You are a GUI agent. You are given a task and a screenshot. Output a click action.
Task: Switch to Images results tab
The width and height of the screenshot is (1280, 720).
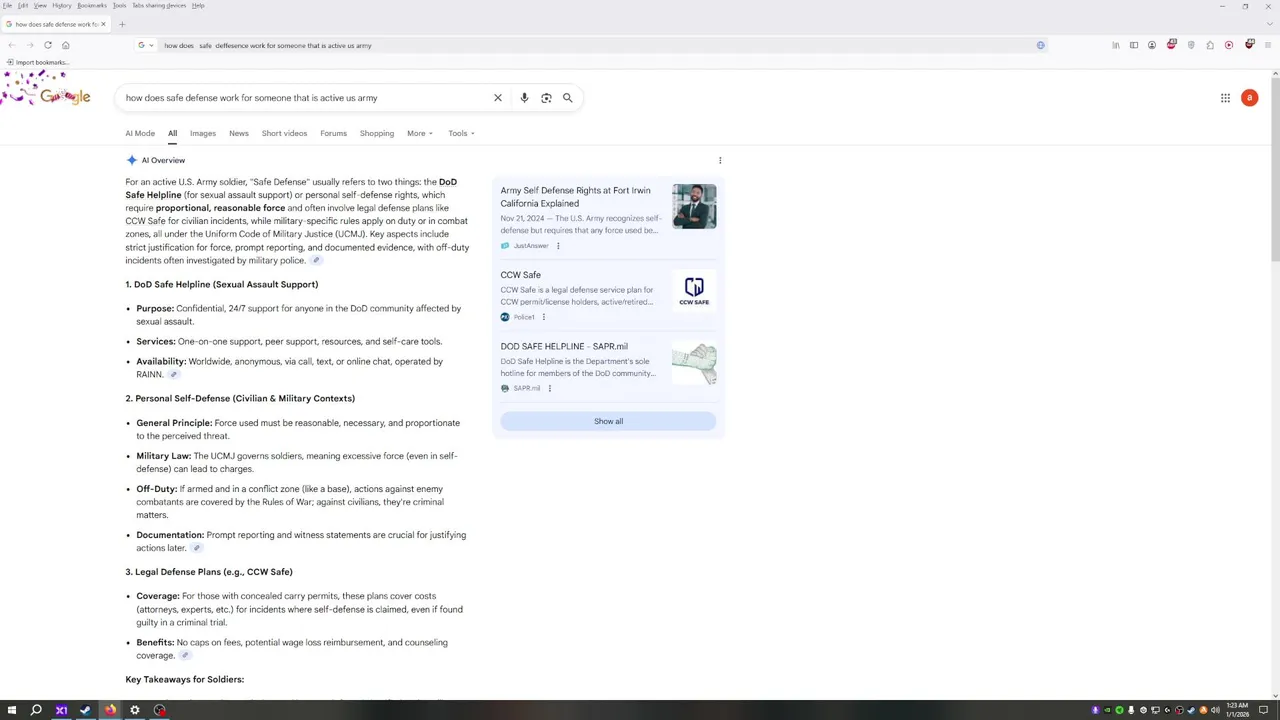click(x=203, y=133)
